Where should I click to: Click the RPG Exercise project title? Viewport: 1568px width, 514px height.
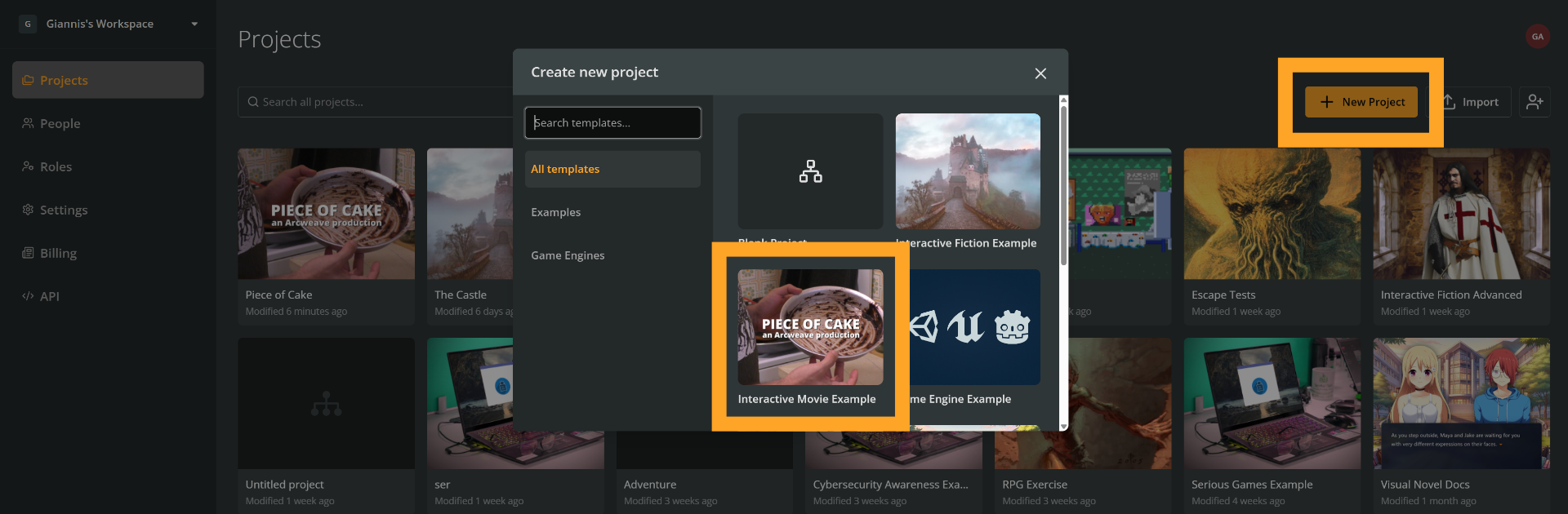tap(1035, 485)
